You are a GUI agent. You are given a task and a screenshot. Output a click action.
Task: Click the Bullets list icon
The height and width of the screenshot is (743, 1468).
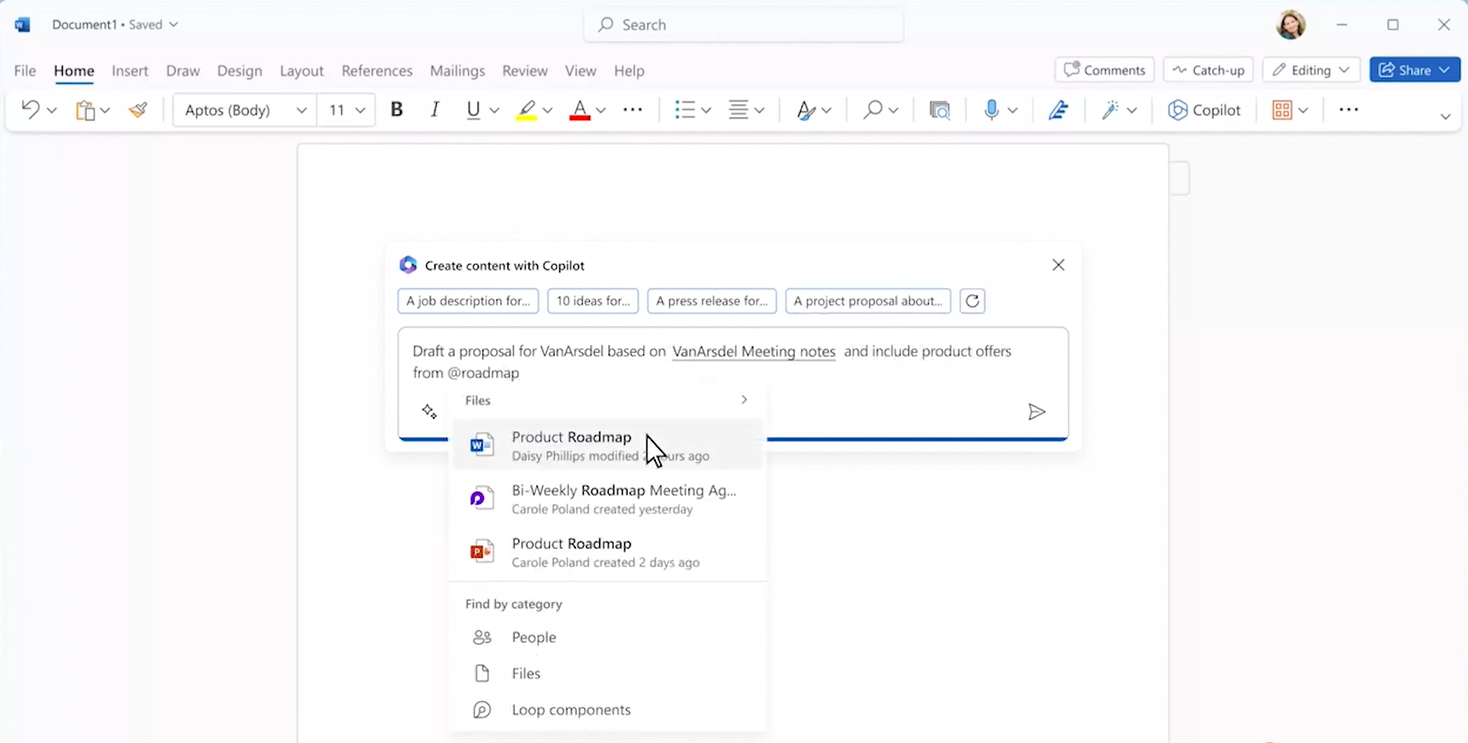click(x=684, y=110)
